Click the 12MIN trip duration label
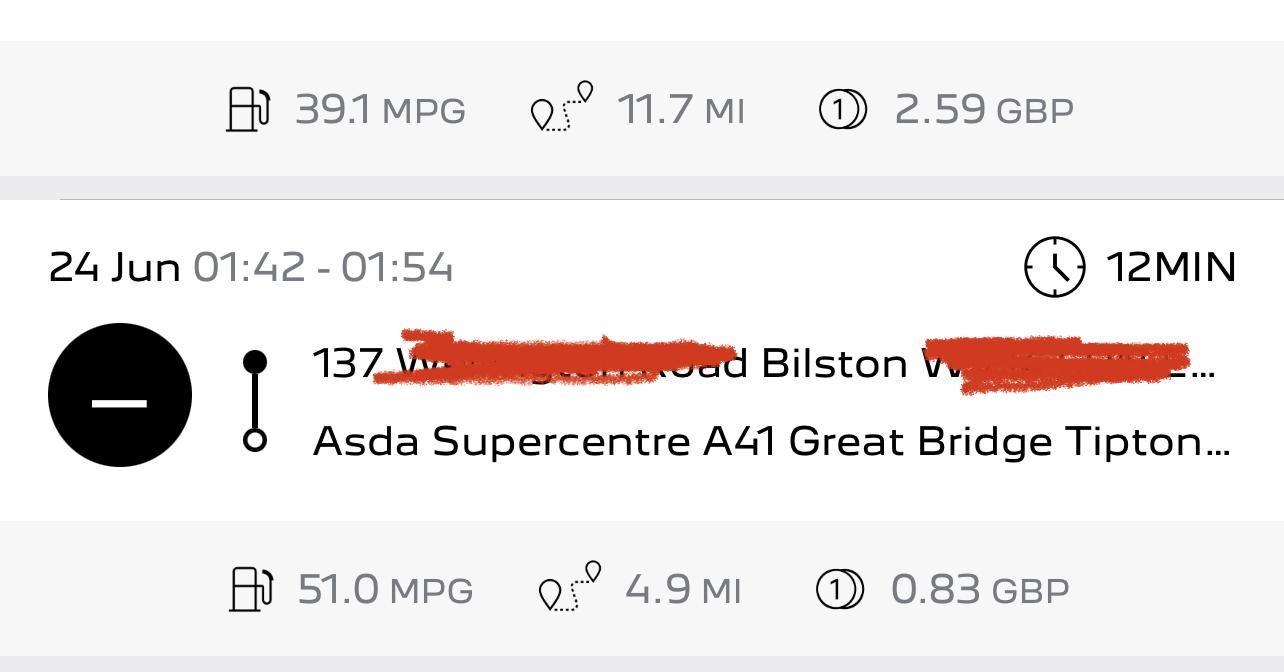 (1171, 268)
